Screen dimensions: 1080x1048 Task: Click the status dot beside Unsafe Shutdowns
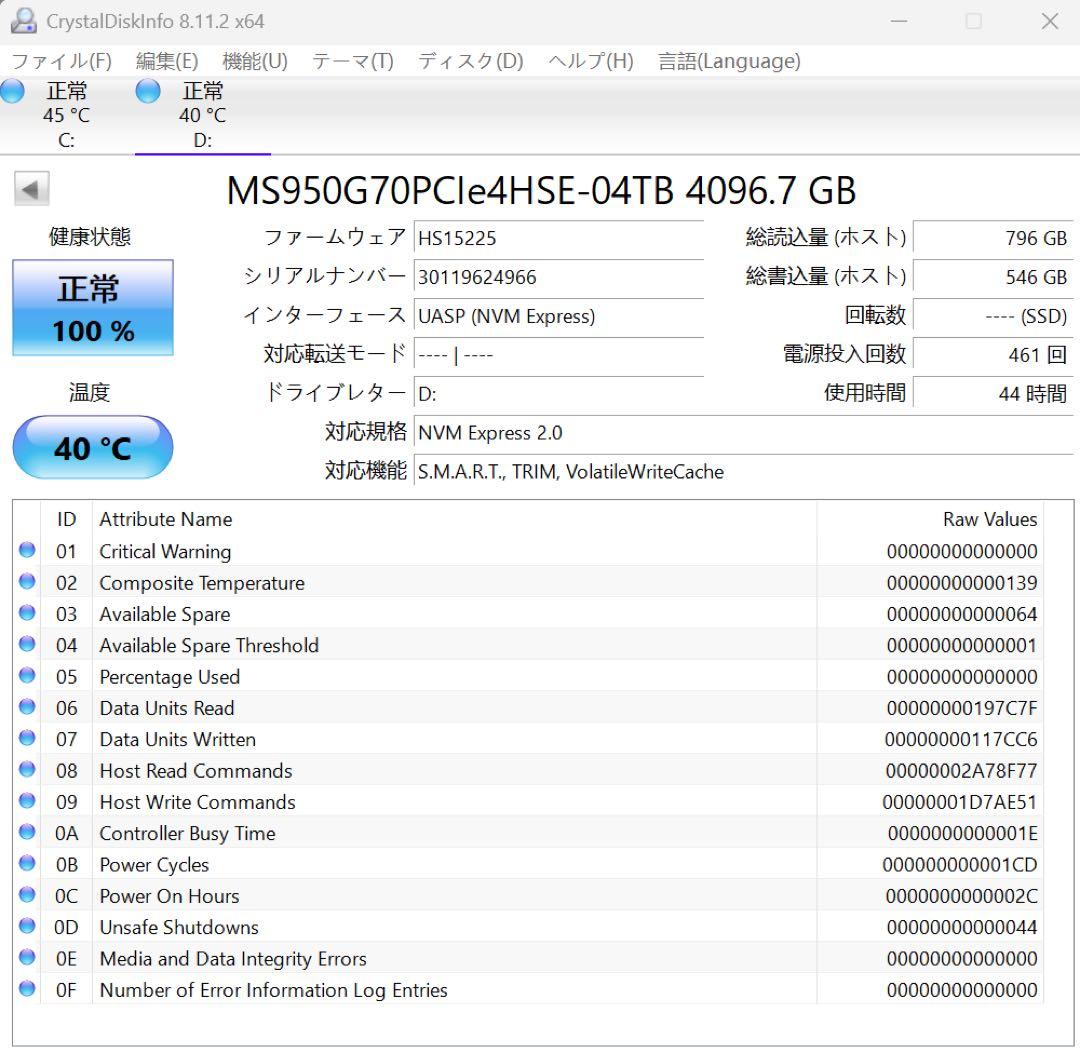(x=27, y=927)
